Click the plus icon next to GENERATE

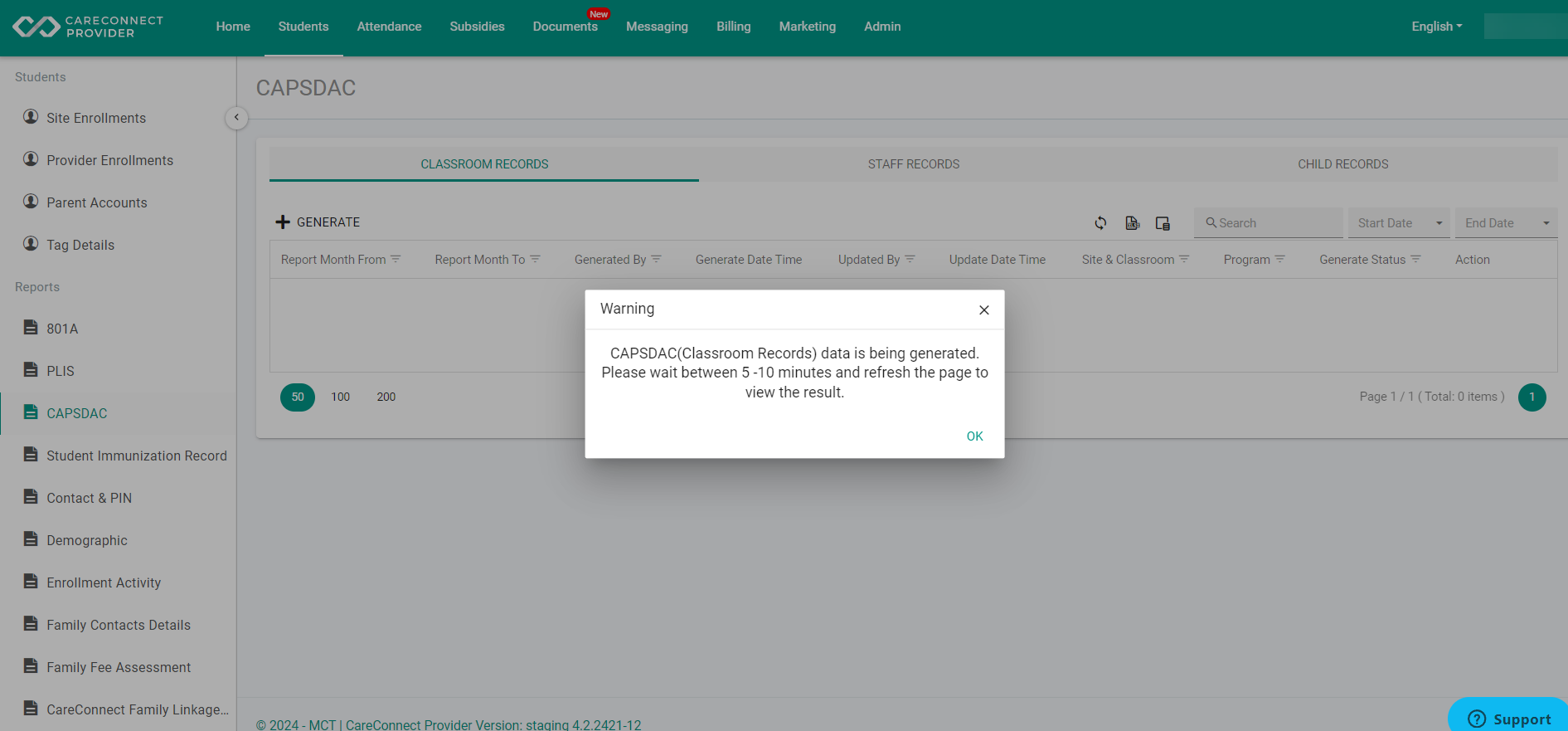[283, 222]
